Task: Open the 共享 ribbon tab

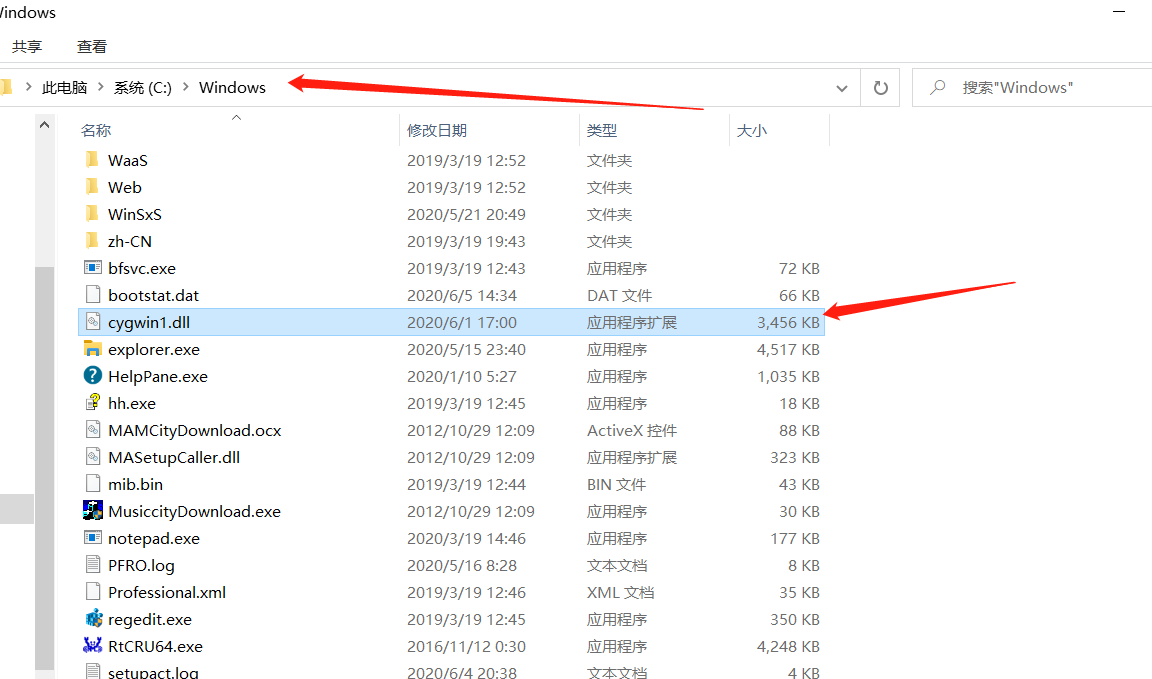Action: (26, 46)
